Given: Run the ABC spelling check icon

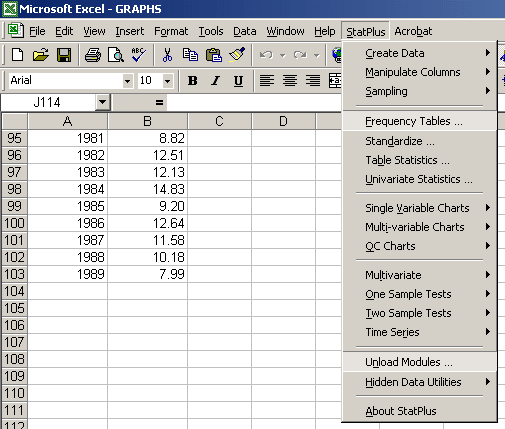Looking at the screenshot, I should [x=138, y=55].
